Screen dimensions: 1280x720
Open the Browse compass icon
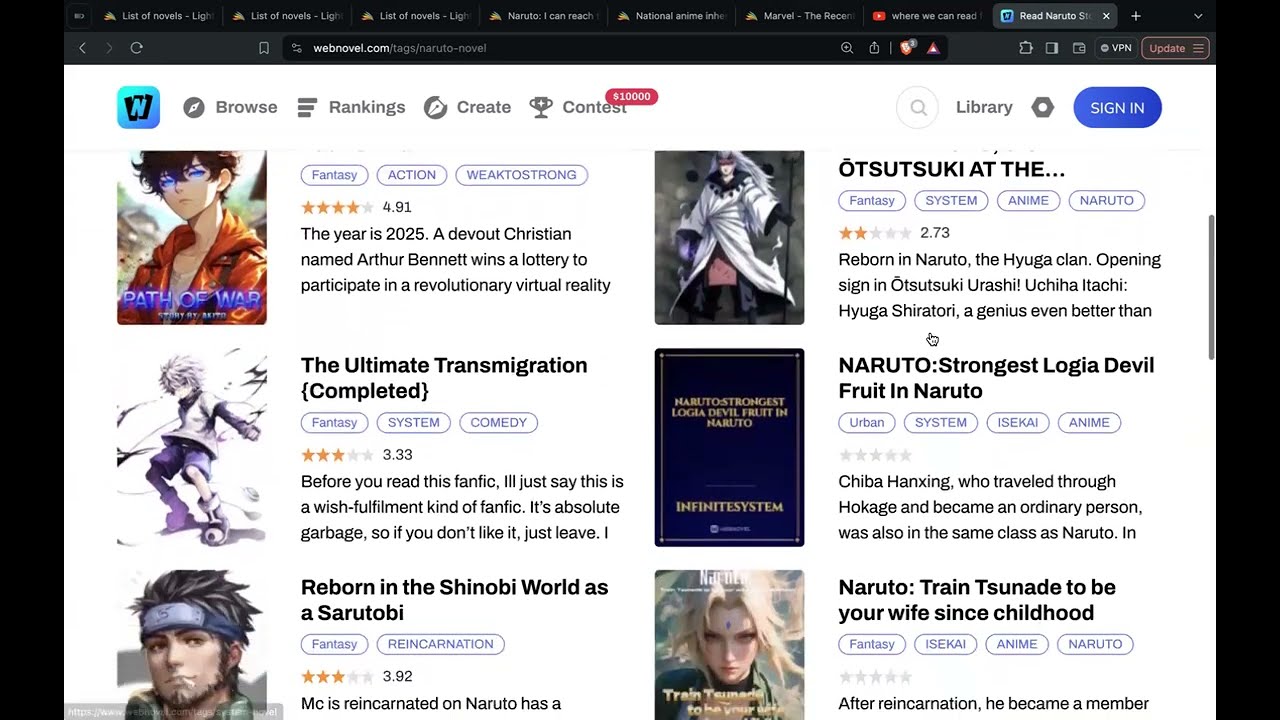point(194,107)
